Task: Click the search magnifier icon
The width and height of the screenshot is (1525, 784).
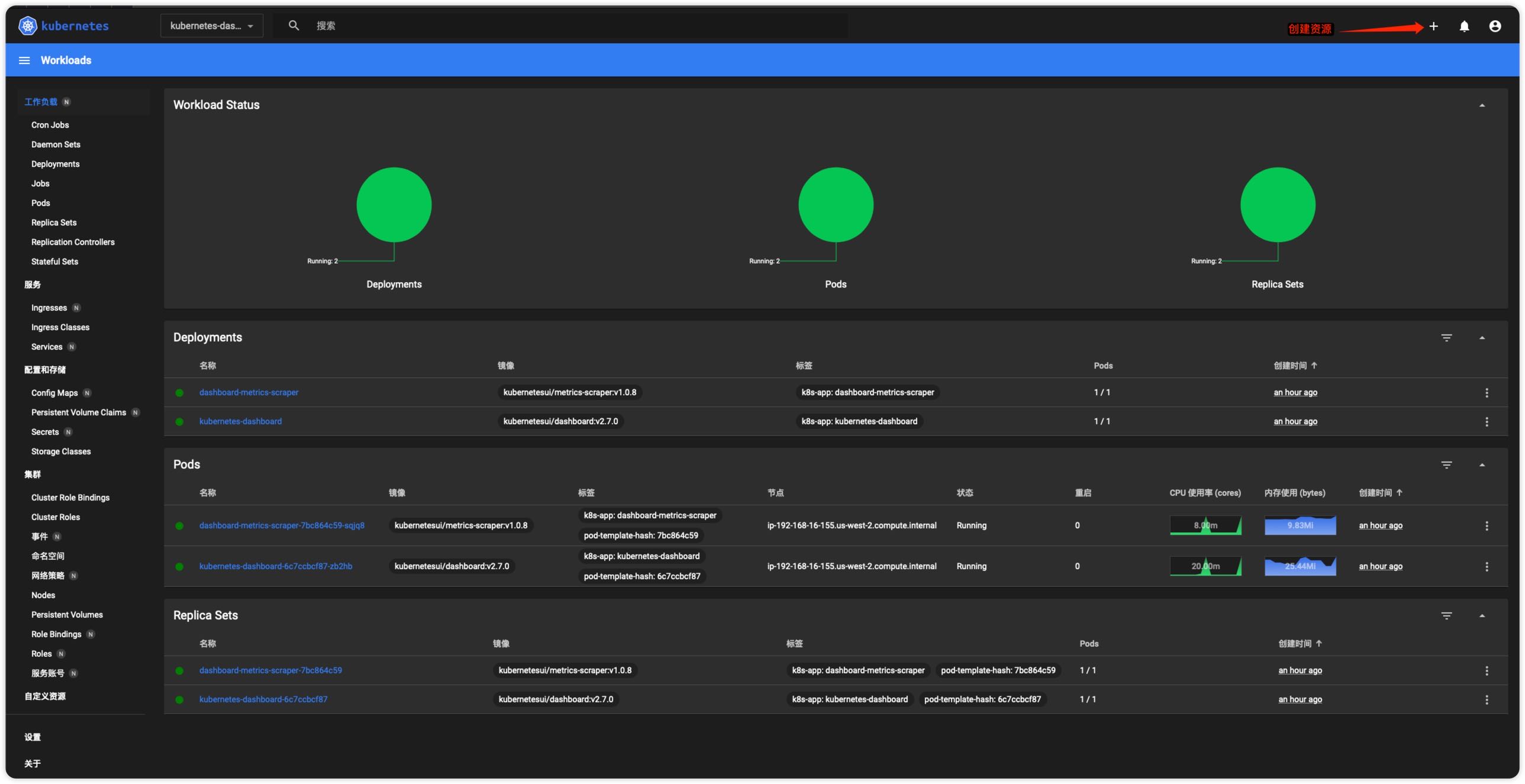Action: 294,25
